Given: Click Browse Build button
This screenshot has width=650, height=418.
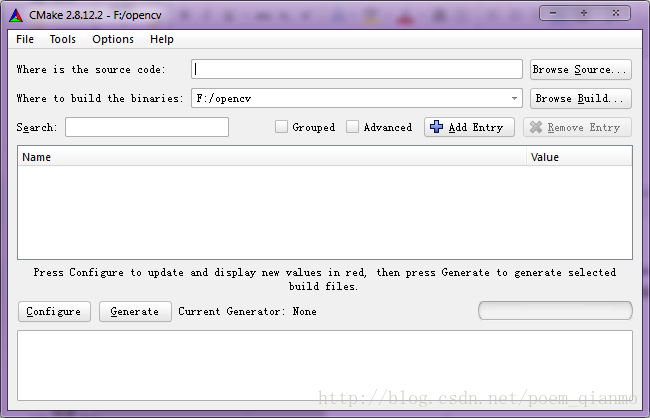Looking at the screenshot, I should coord(580,98).
